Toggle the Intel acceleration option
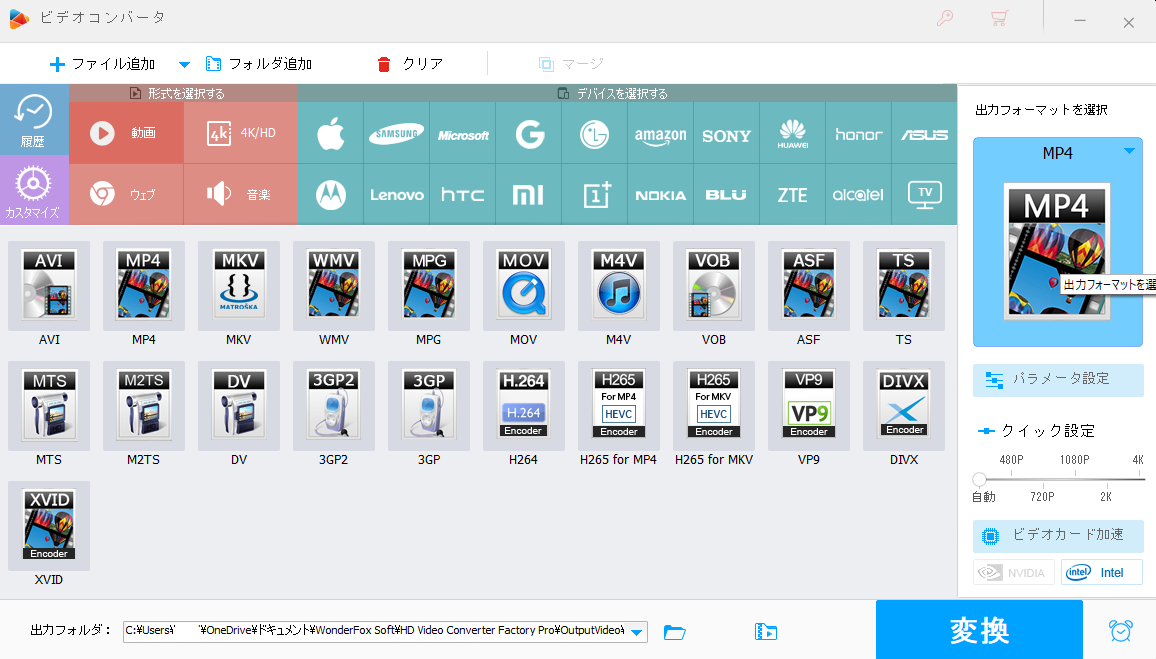 point(1101,573)
